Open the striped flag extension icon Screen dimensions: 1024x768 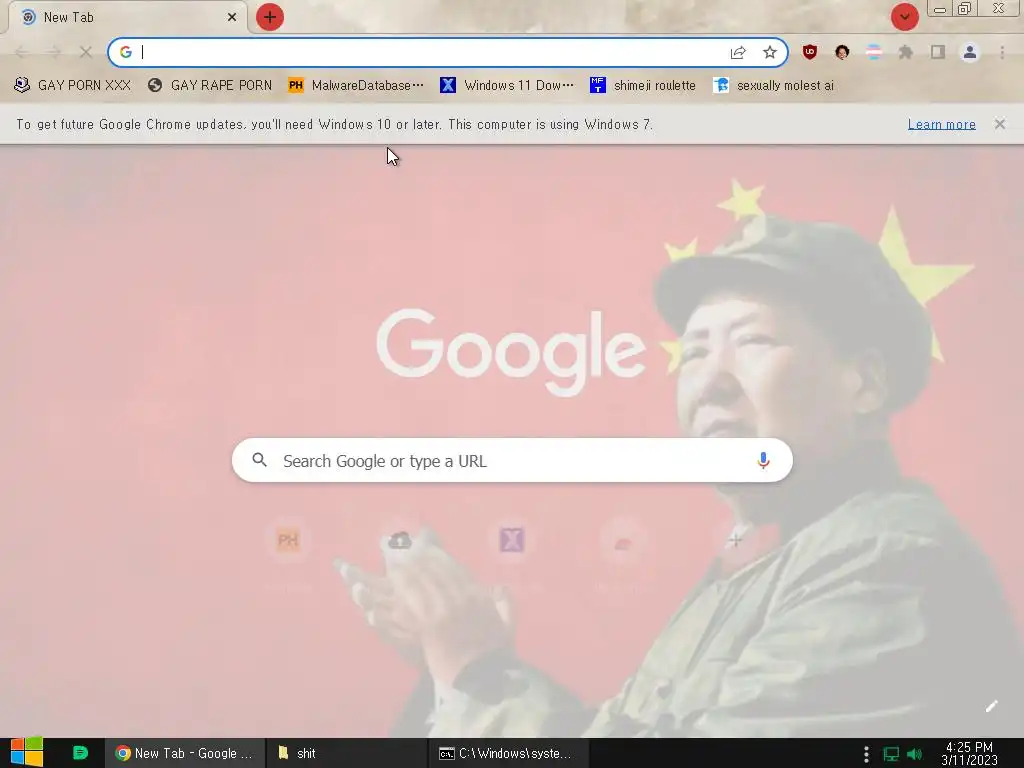[874, 52]
